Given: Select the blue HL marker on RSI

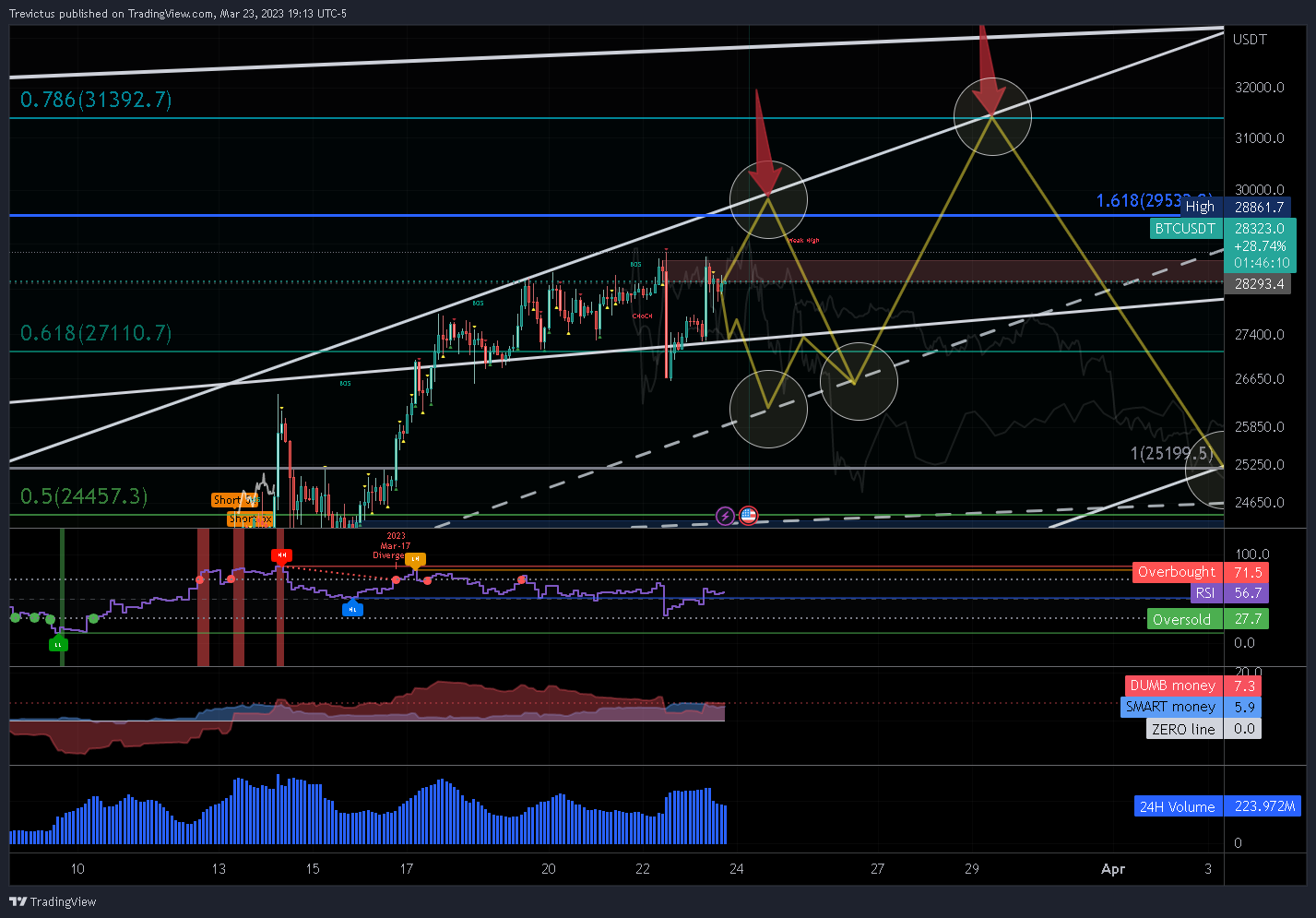Looking at the screenshot, I should tap(352, 608).
